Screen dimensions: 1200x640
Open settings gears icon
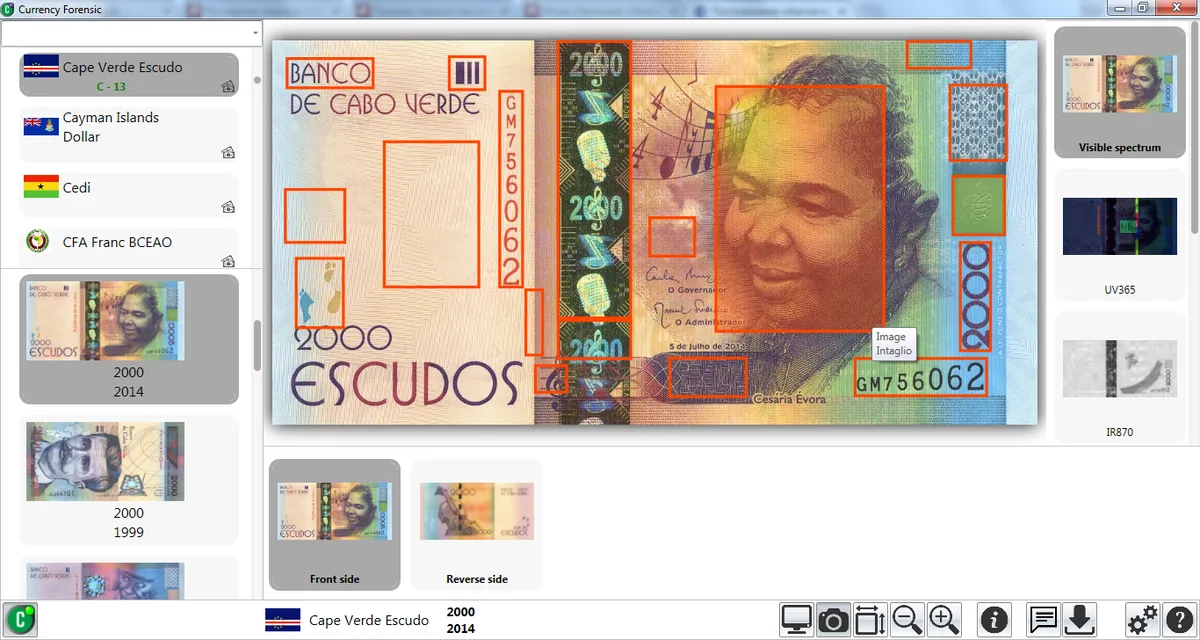coord(1142,620)
